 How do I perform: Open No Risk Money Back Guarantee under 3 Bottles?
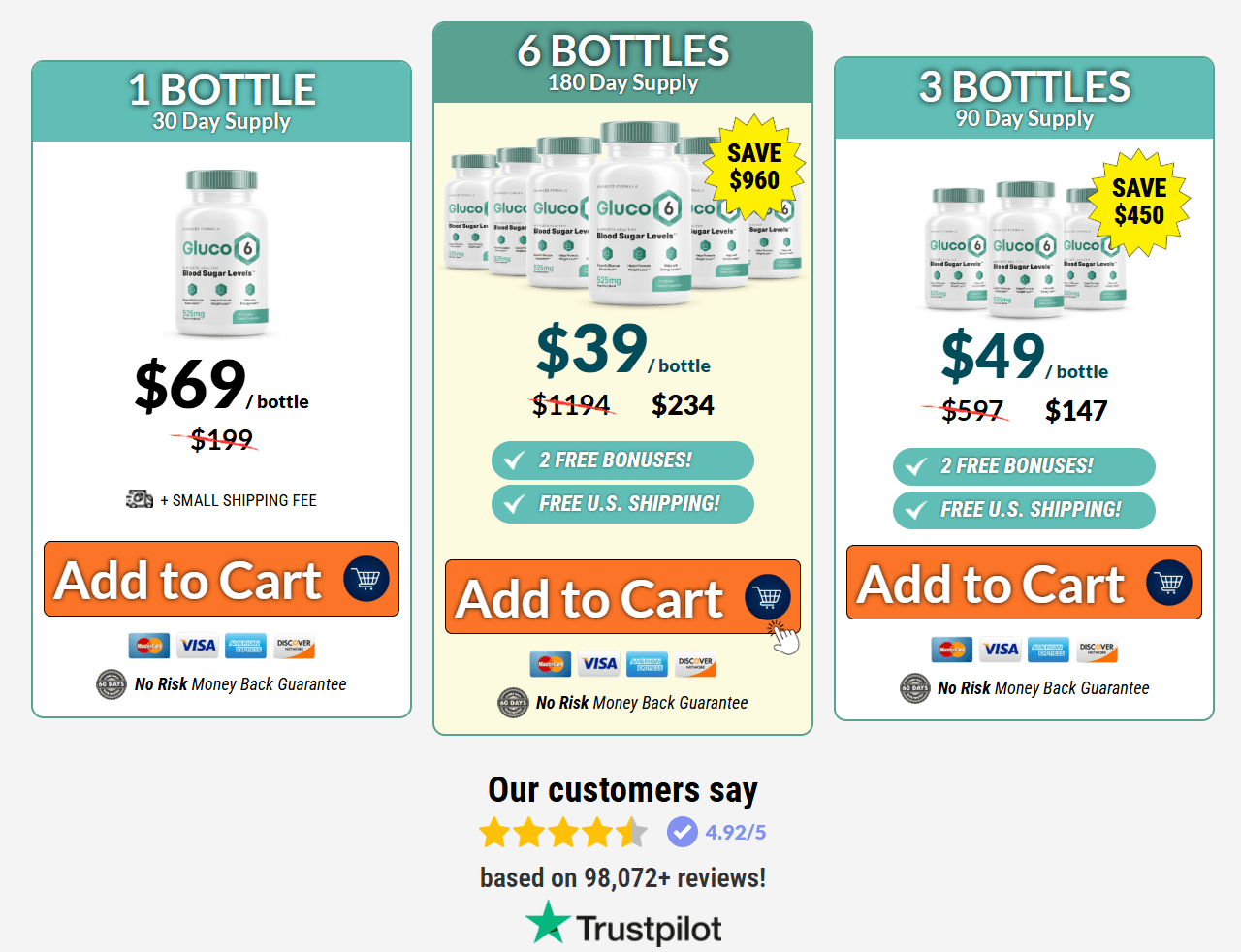tap(1042, 688)
